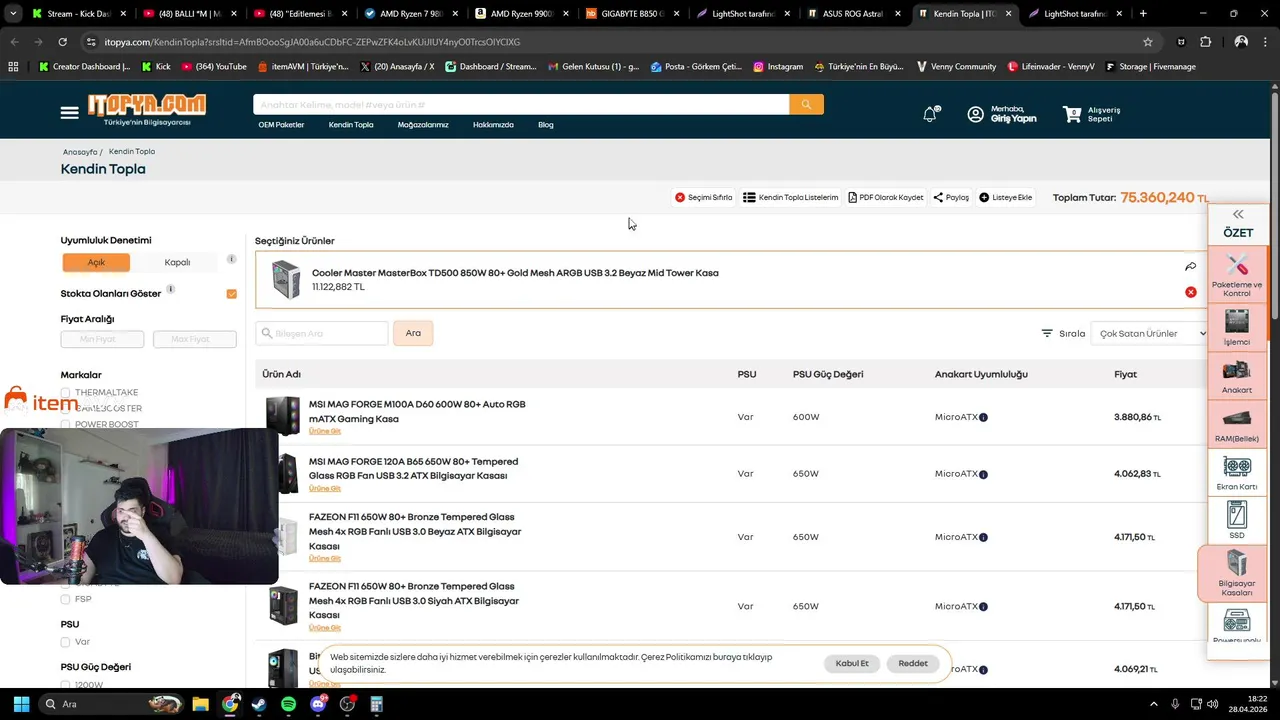Click the Cooler Master MasterBox TD500 thumbnail
Viewport: 1280px width, 720px height.
[x=286, y=280]
